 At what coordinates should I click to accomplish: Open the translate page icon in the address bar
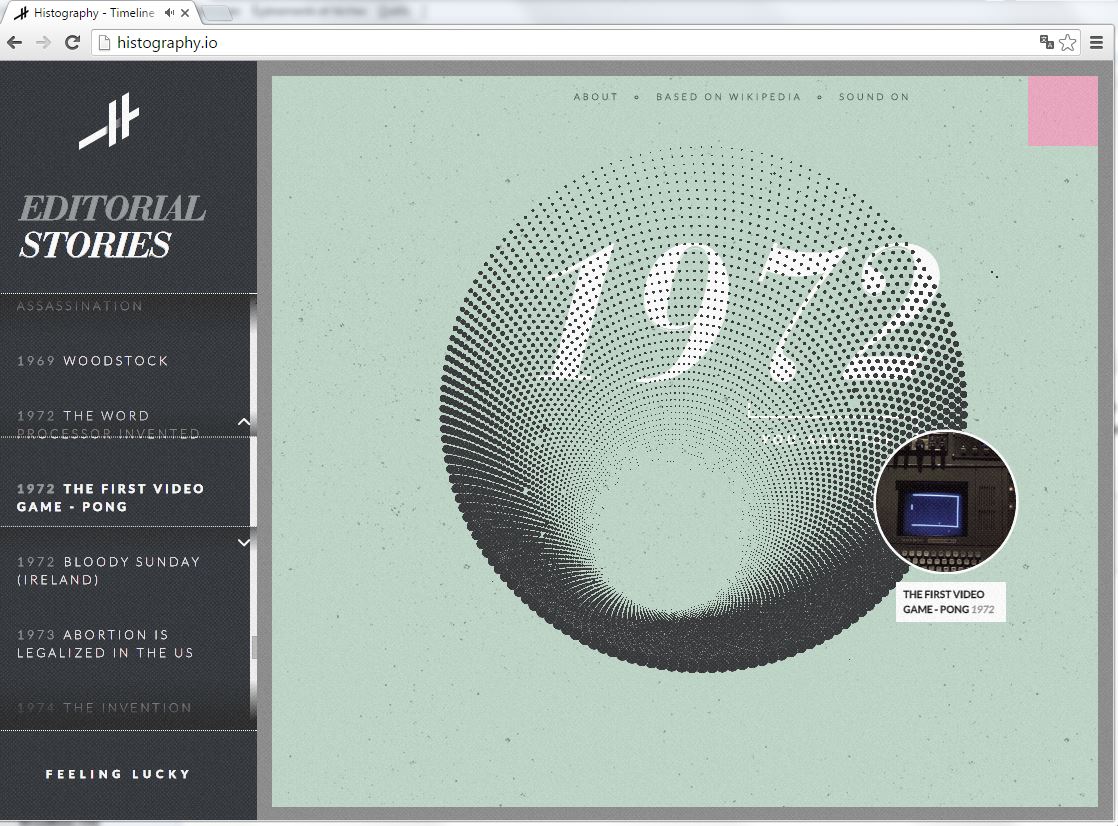click(1046, 42)
